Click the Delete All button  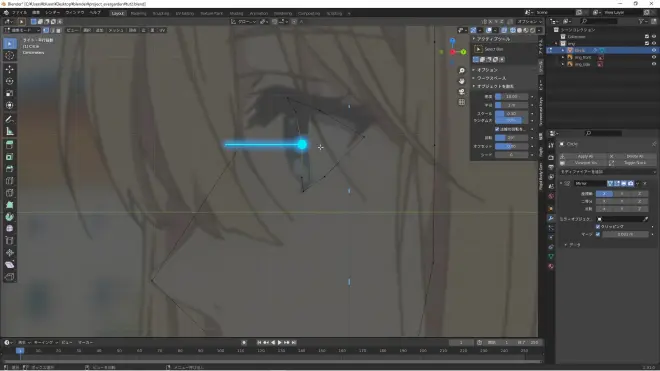tap(632, 156)
